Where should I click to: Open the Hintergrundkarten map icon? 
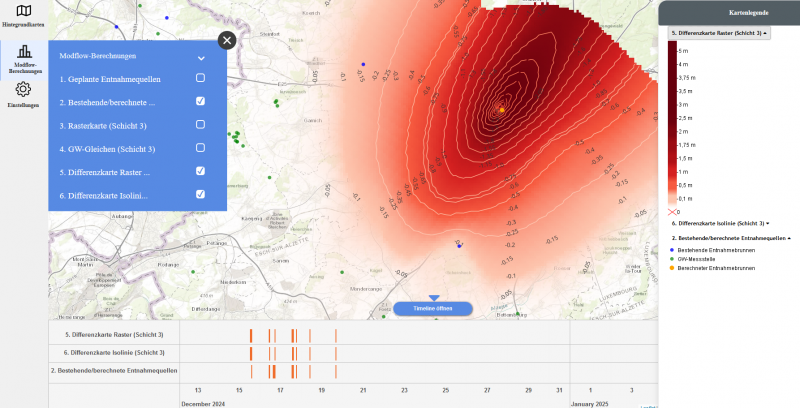(x=23, y=12)
